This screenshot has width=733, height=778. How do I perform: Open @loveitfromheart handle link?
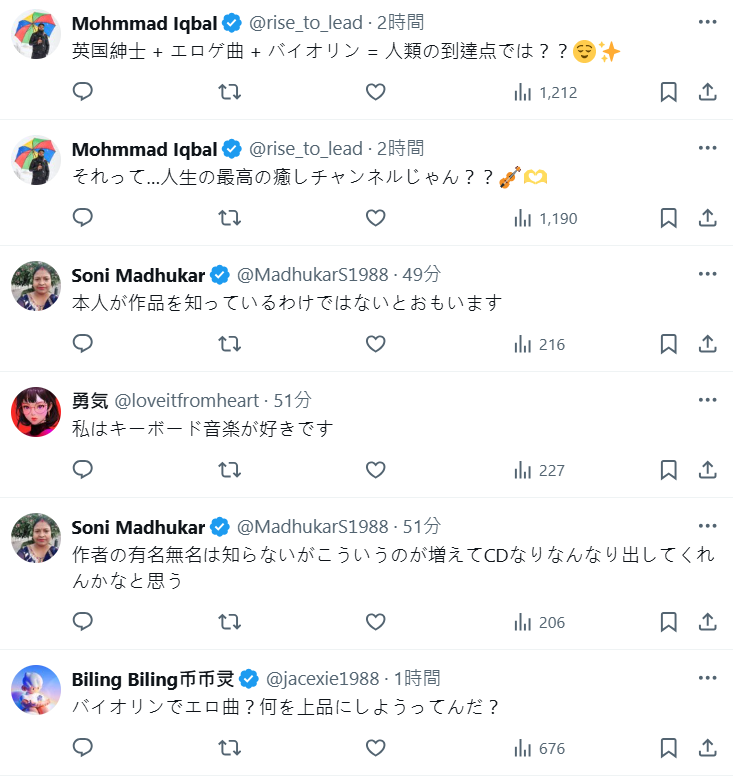[x=187, y=400]
